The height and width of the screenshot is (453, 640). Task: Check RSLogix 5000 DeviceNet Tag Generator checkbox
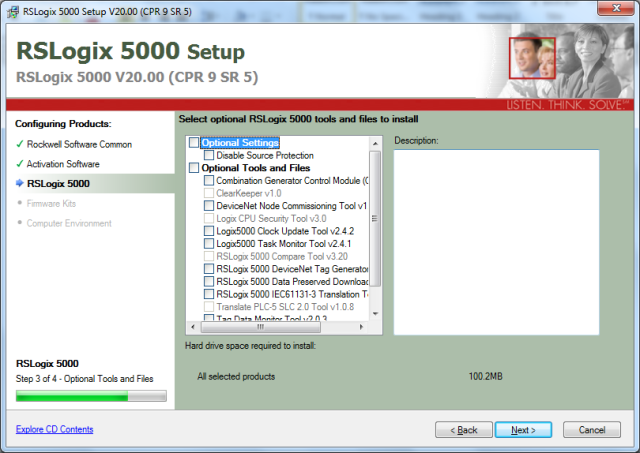pos(209,269)
